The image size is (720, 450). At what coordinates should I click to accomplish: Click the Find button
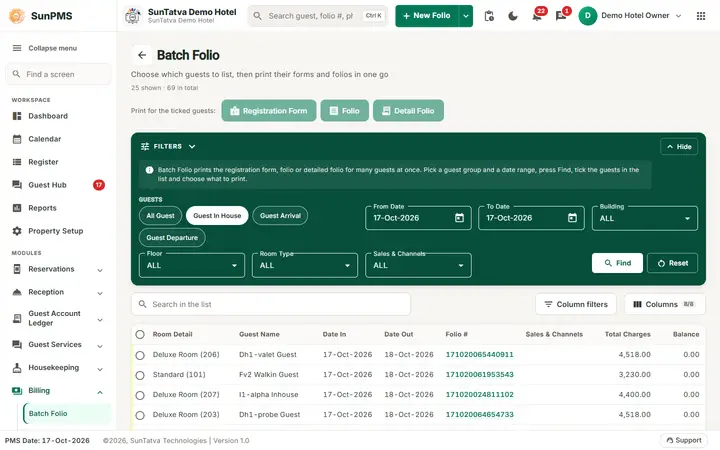[x=617, y=263]
